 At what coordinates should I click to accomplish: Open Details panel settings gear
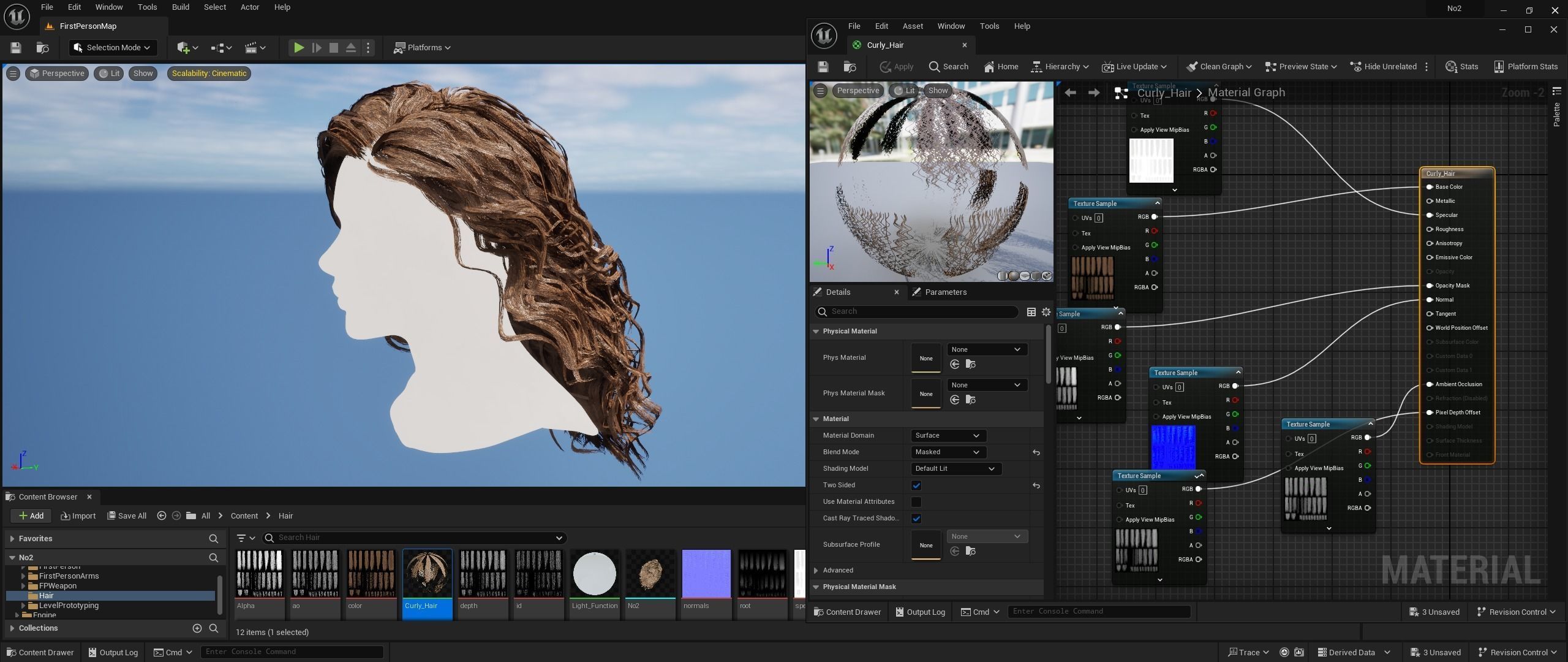(x=1046, y=312)
